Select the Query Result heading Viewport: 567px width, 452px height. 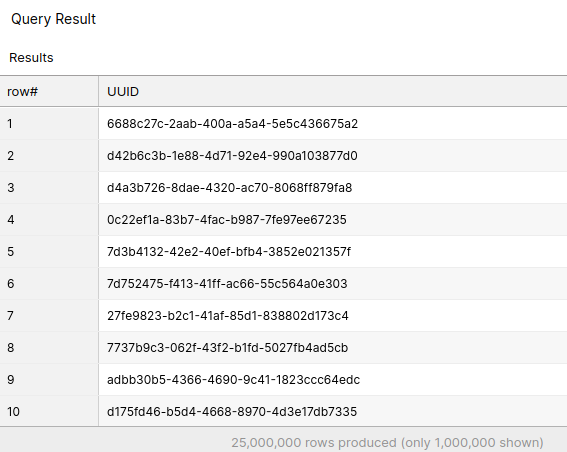[x=54, y=19]
